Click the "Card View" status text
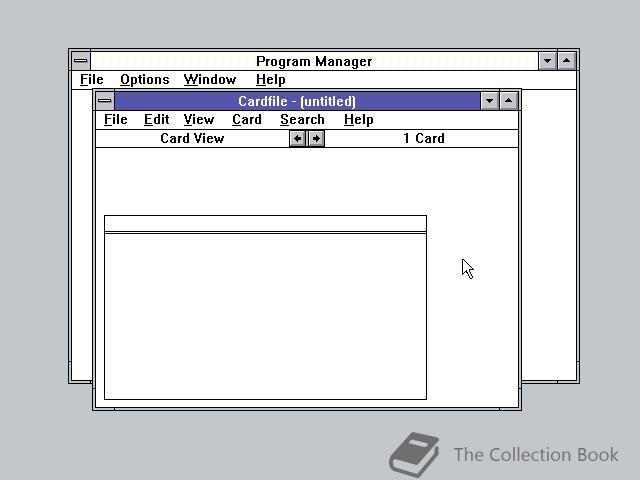This screenshot has height=480, width=640. (192, 138)
